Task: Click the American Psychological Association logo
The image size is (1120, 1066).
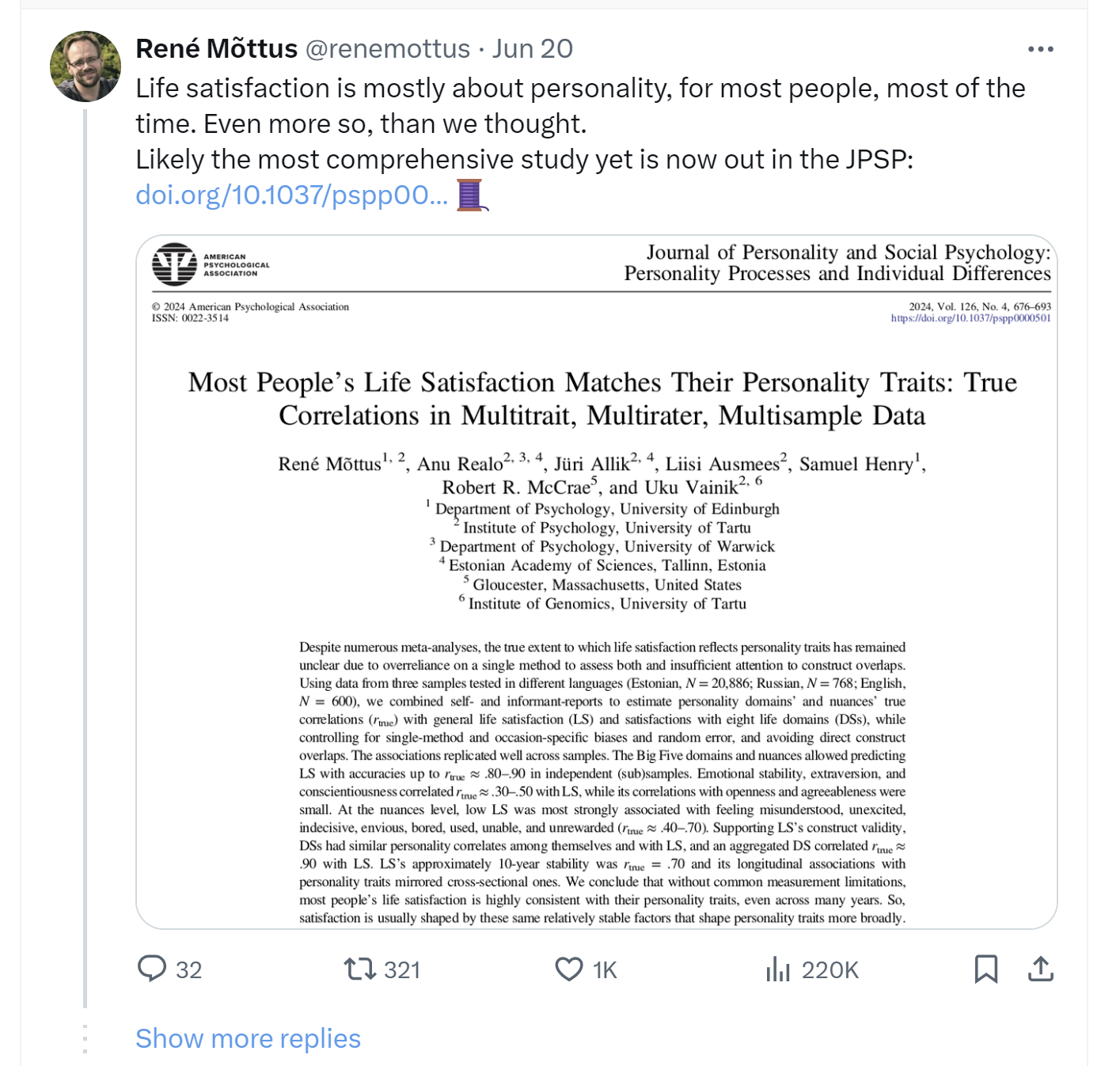Action: coord(175,264)
